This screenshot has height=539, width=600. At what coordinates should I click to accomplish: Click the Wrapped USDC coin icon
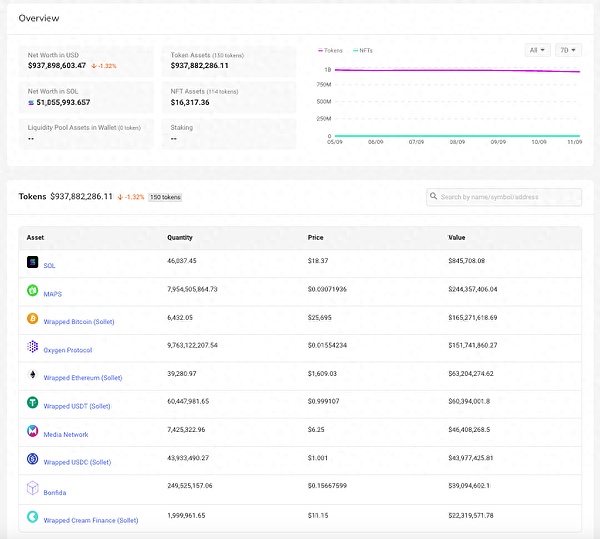pos(33,460)
